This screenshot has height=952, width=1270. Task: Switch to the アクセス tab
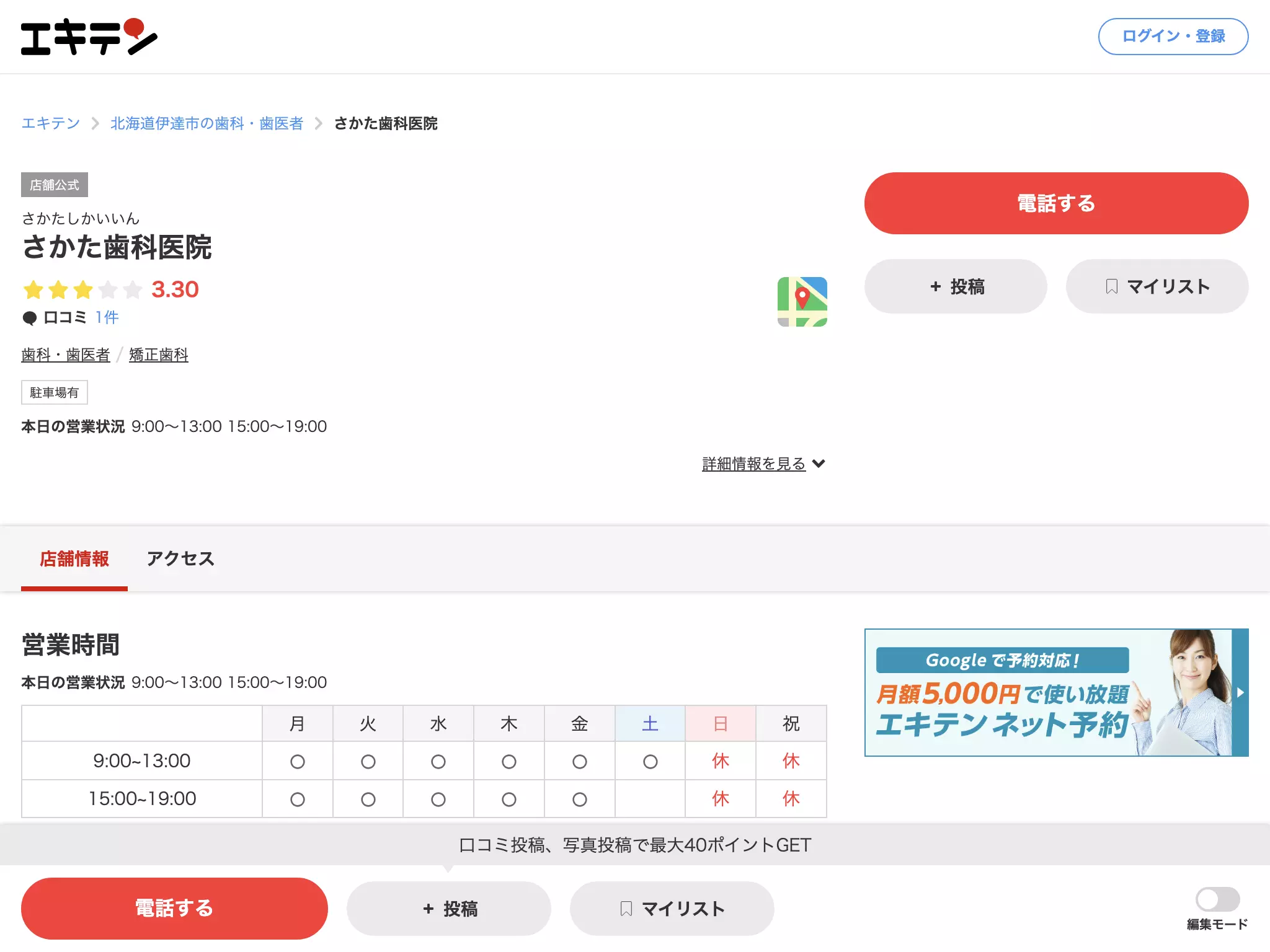pyautogui.click(x=180, y=559)
